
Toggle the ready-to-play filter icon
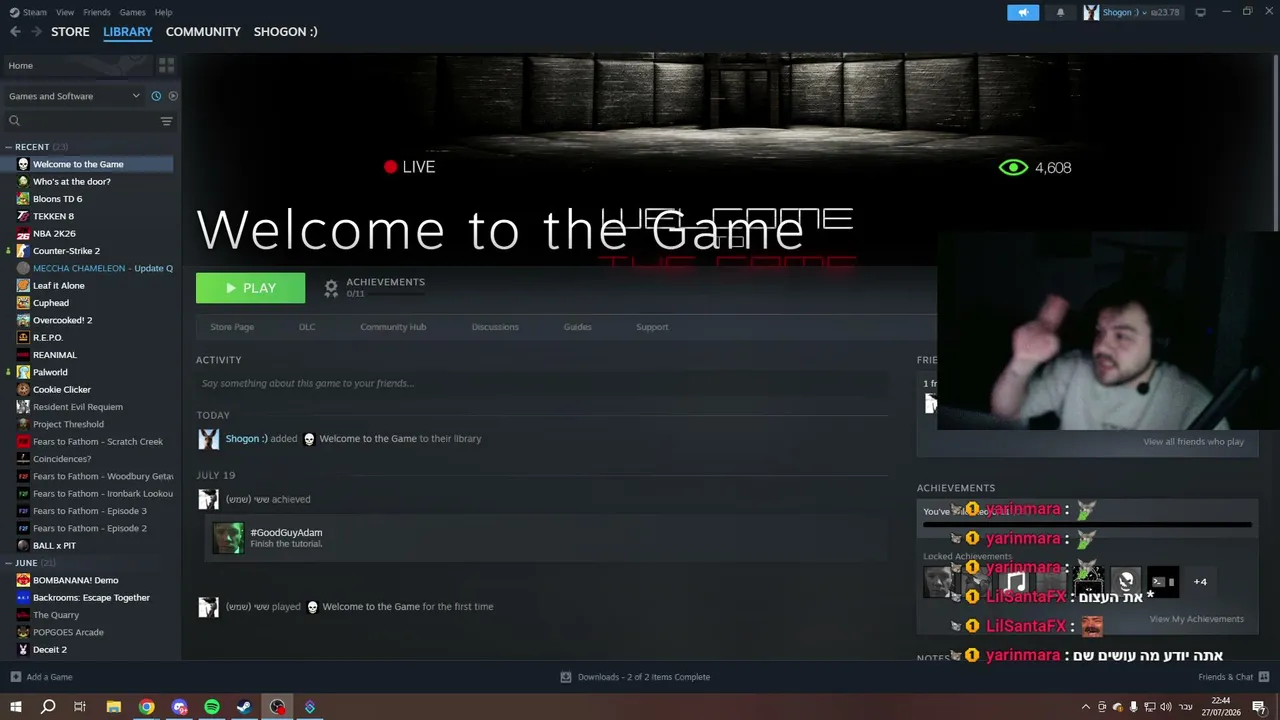173,96
